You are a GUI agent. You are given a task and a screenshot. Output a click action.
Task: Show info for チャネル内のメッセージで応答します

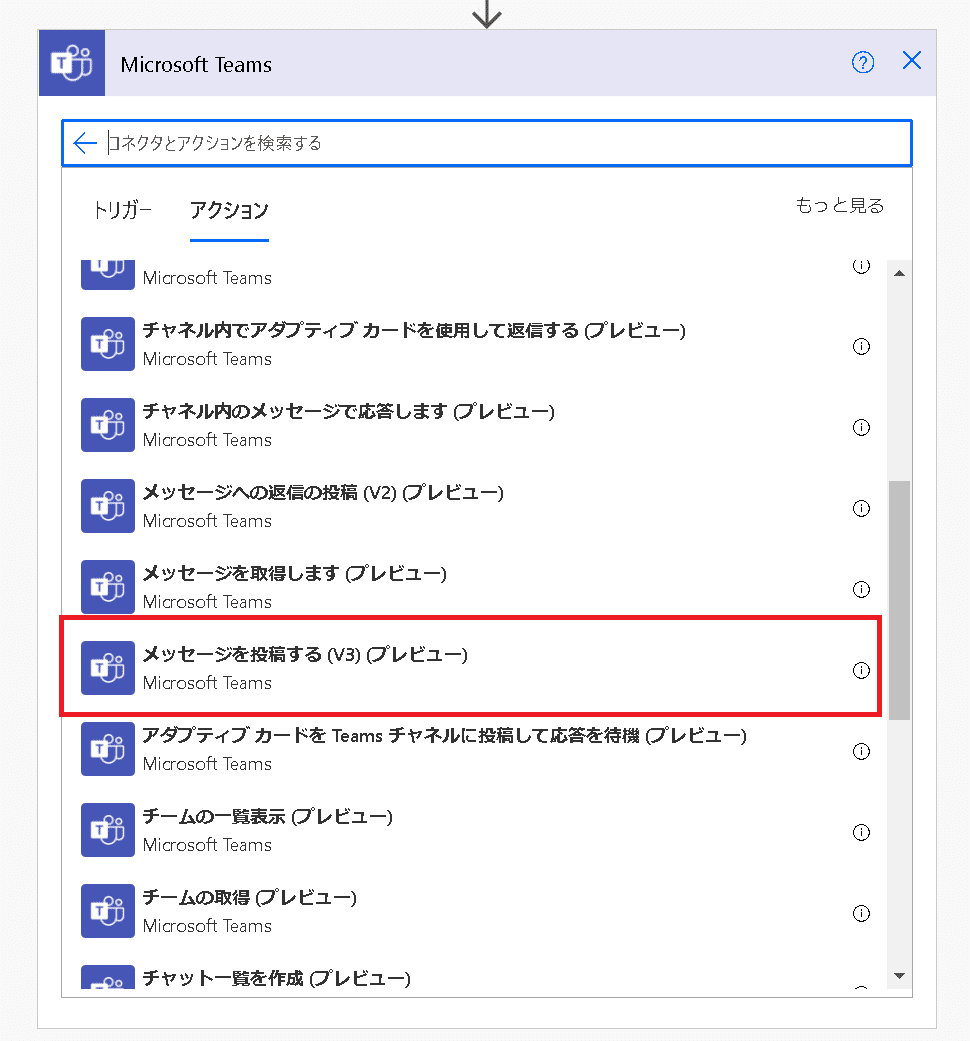(x=861, y=427)
